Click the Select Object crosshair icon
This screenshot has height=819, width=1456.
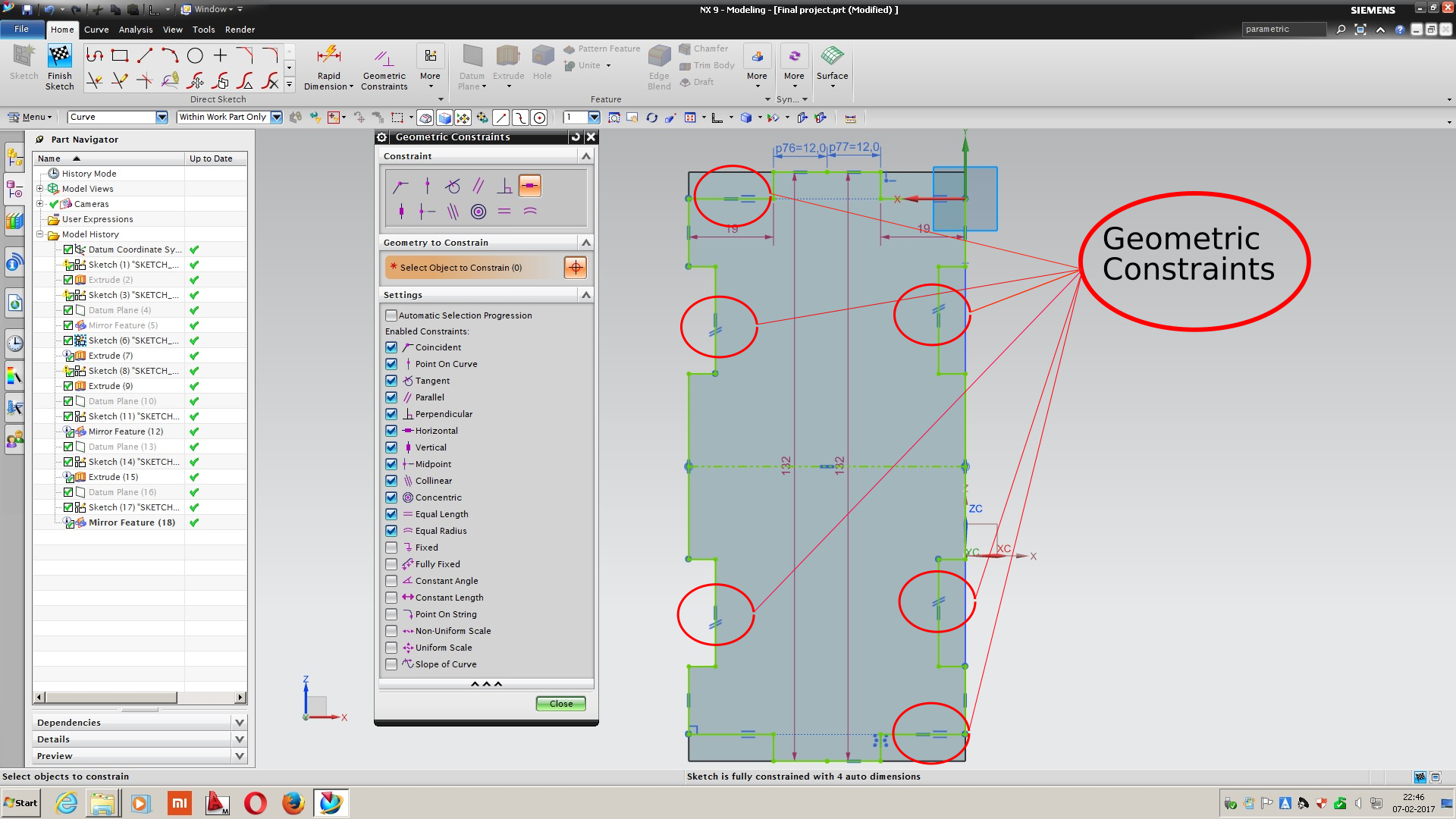pos(576,268)
